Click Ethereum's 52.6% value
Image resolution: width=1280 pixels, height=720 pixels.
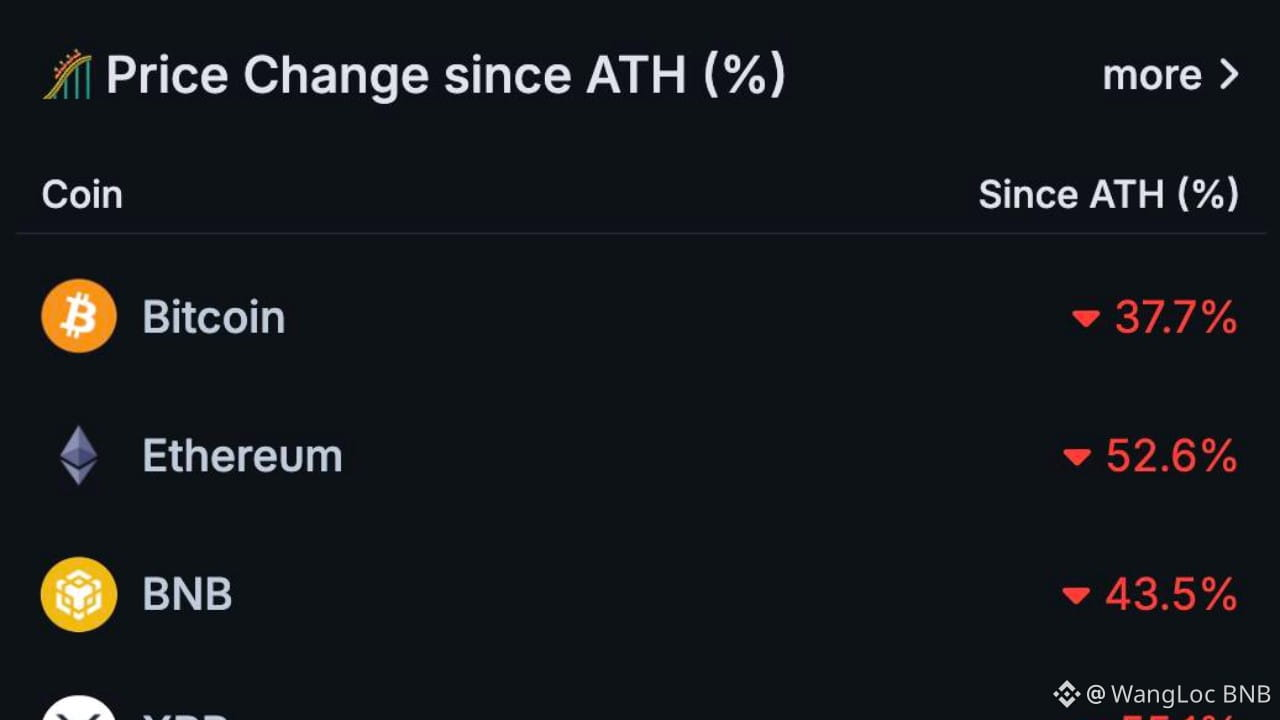point(1171,457)
